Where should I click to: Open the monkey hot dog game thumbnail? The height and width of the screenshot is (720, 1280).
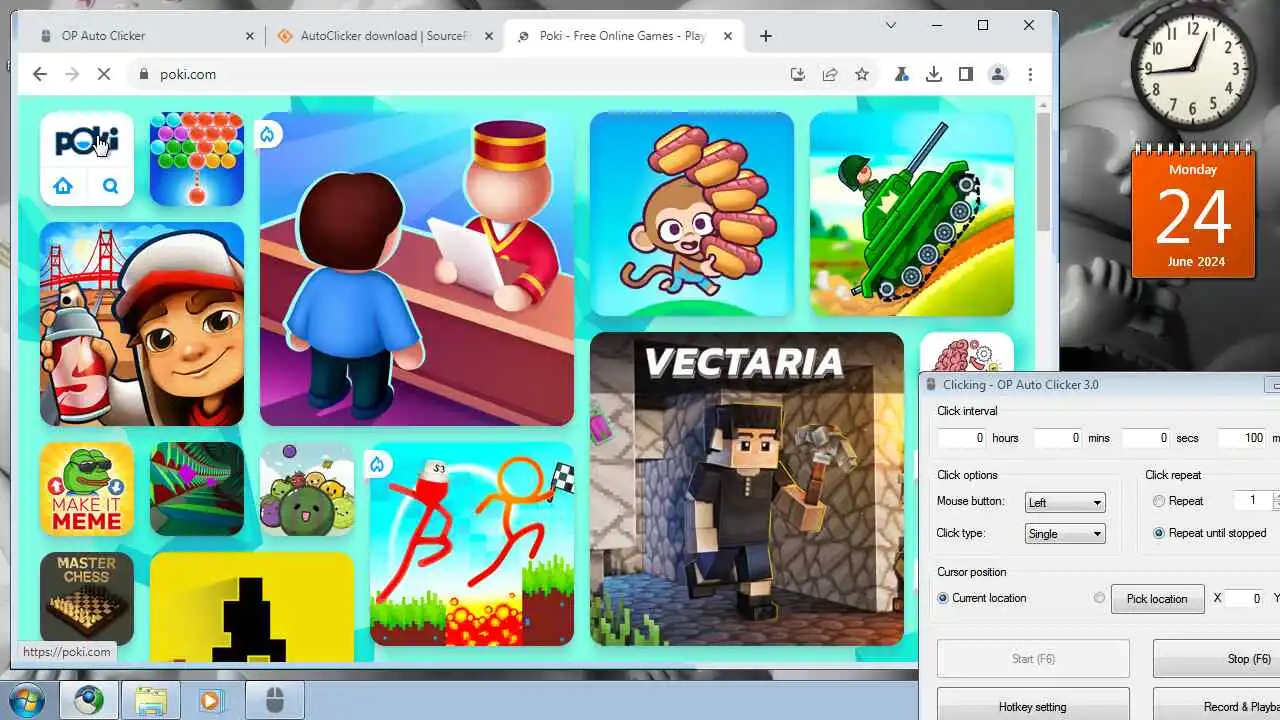click(x=692, y=214)
